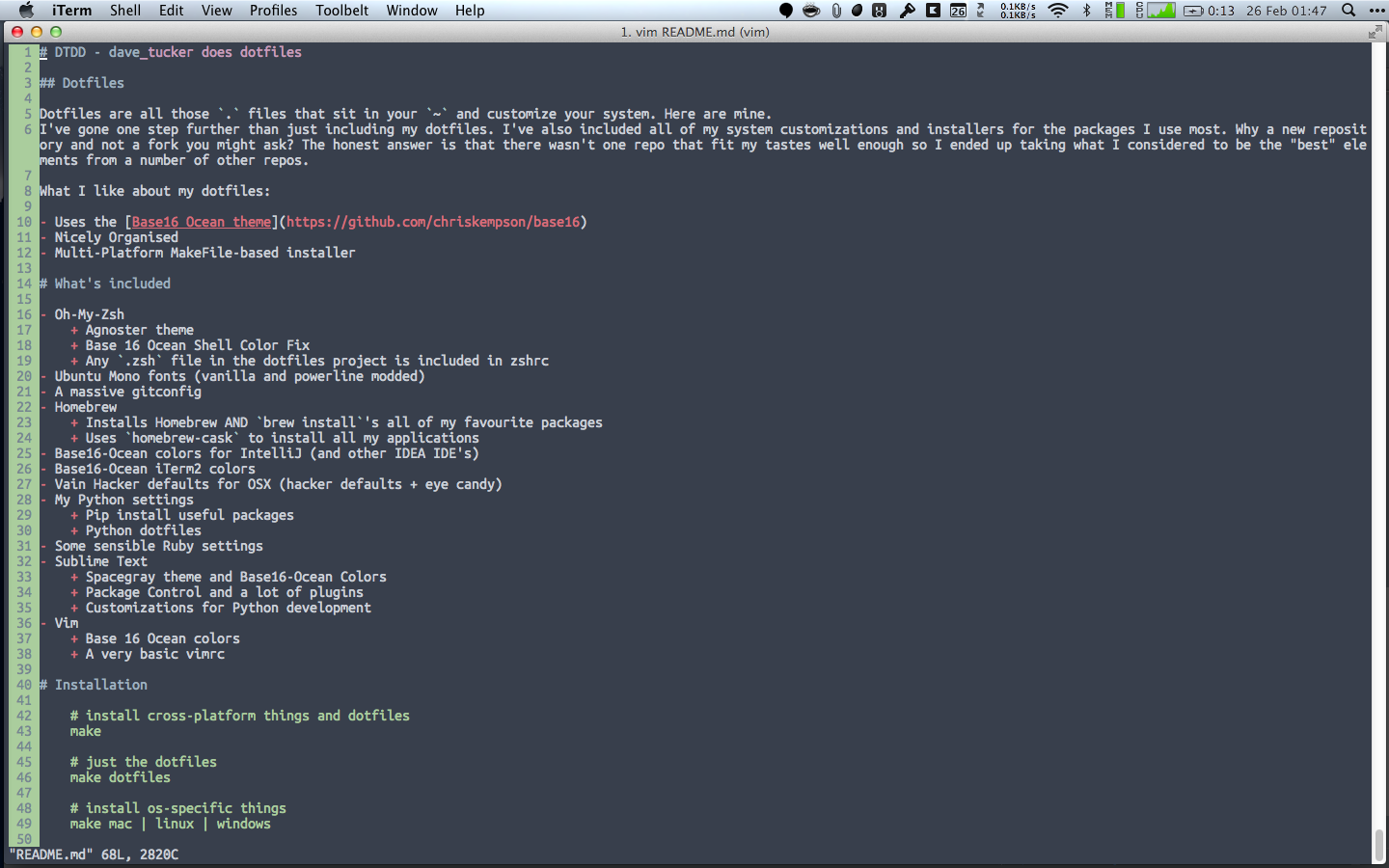Screen dimensions: 1389x868
Task: Open the battery status showing 0:13
Action: tap(1210, 11)
